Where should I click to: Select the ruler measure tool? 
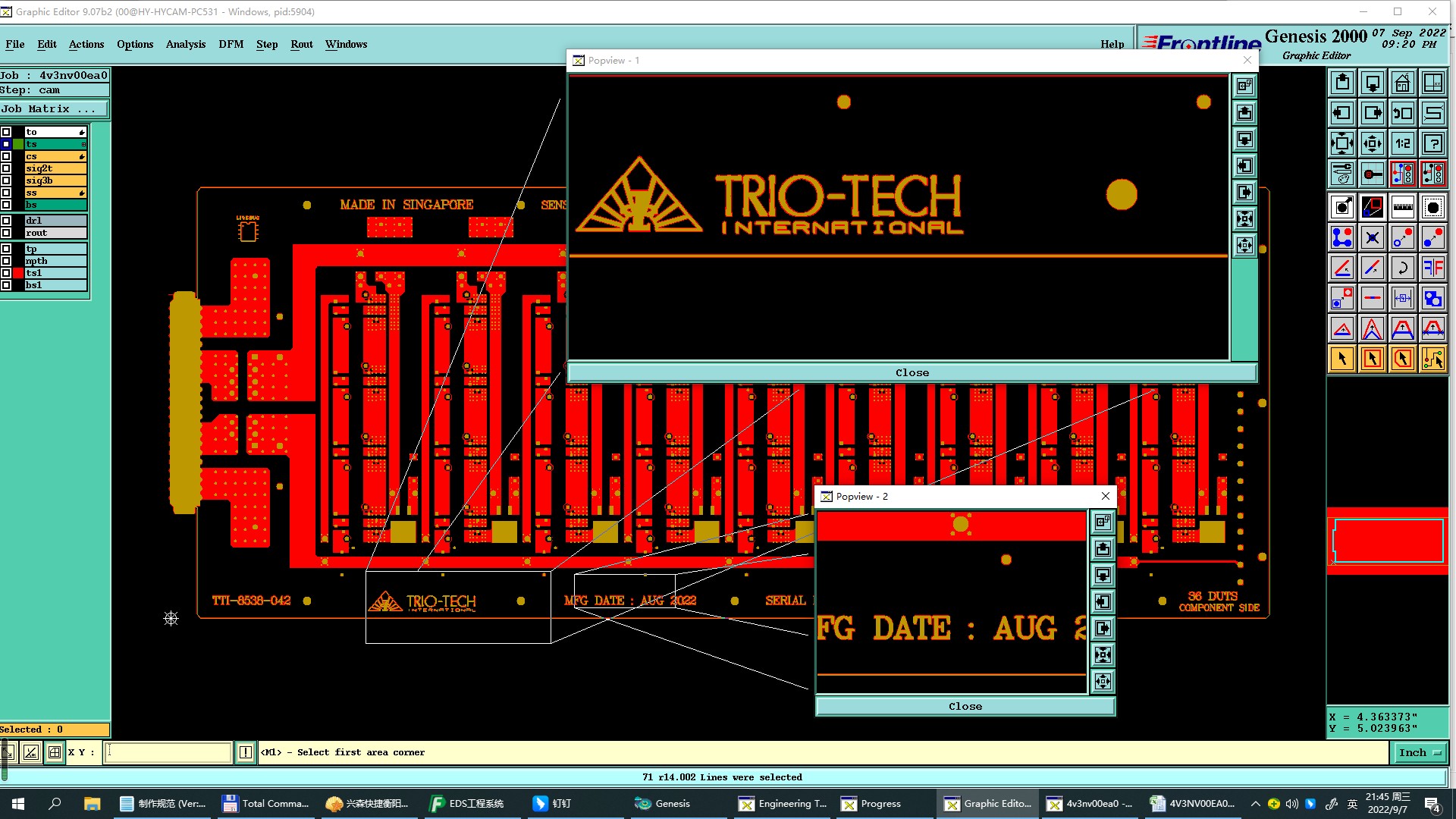[x=1403, y=207]
